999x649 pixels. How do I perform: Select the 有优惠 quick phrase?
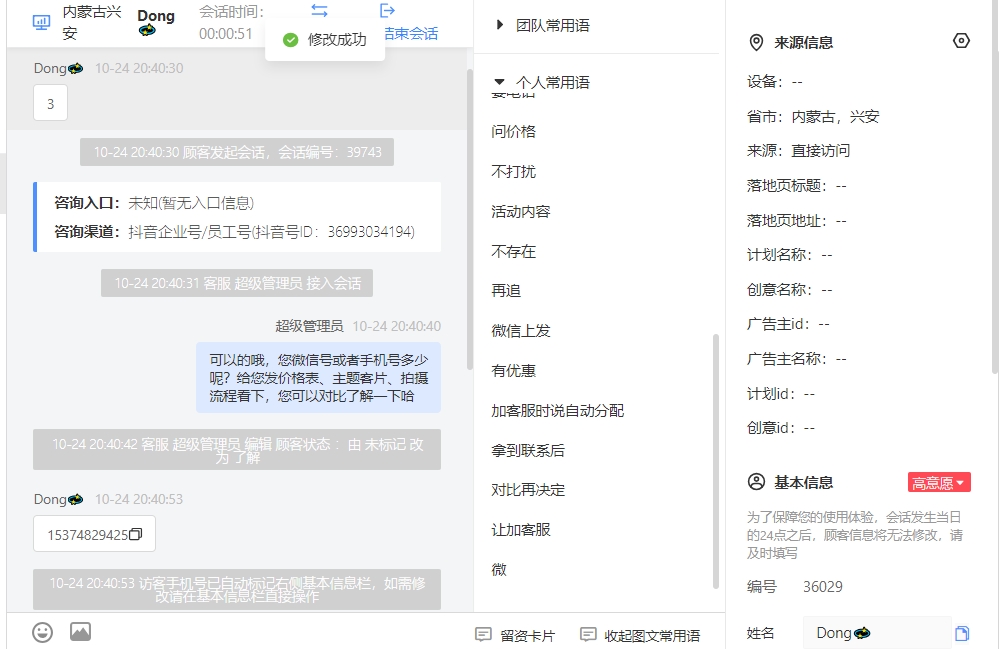point(514,371)
